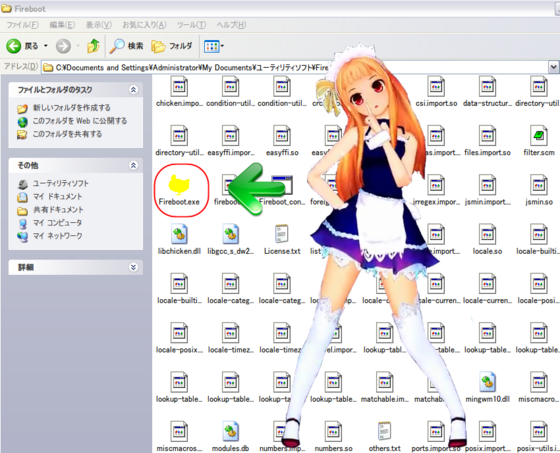
Task: Select the modules.db file icon
Action: [x=230, y=432]
